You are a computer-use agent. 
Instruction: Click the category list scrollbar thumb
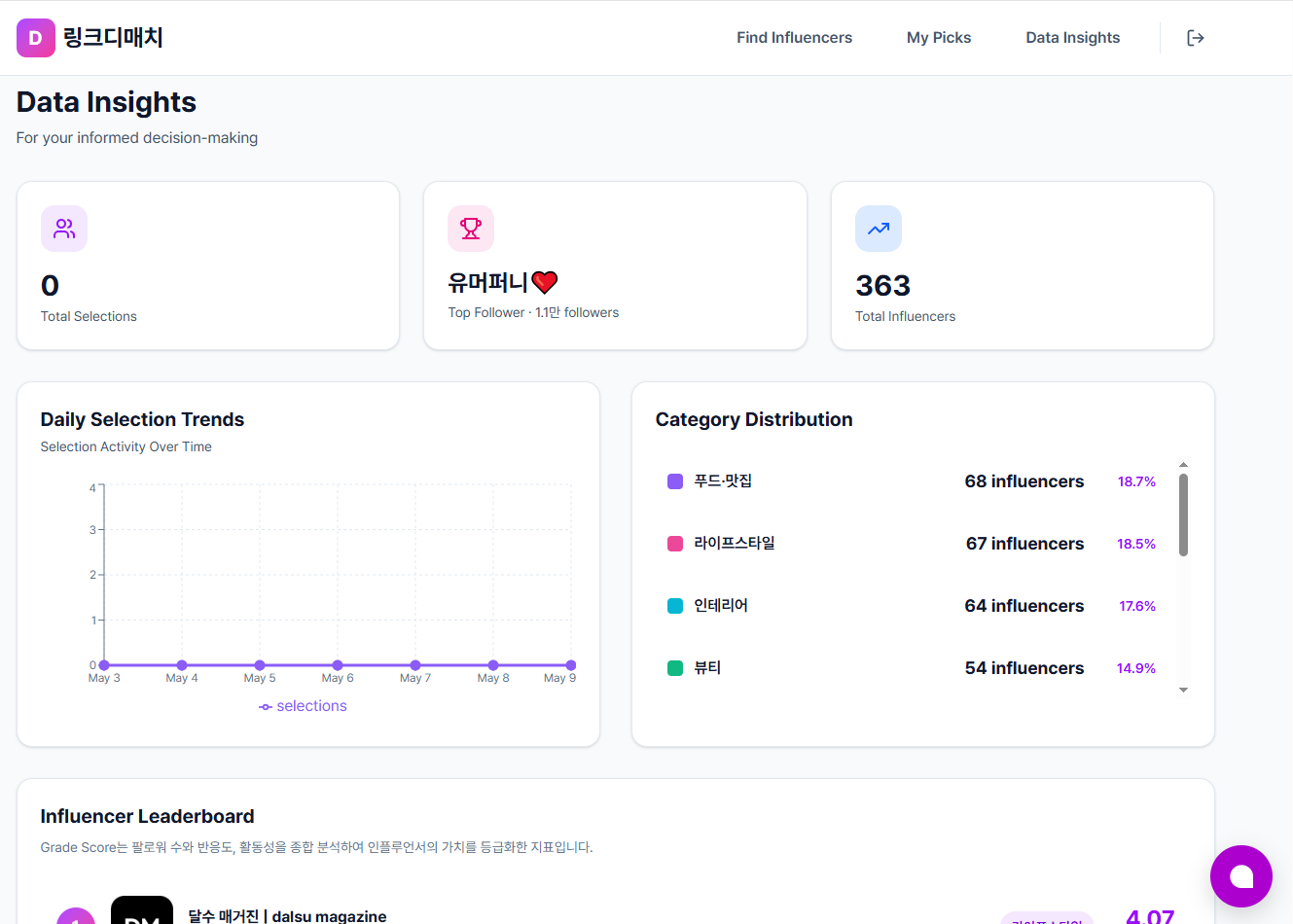pyautogui.click(x=1183, y=515)
